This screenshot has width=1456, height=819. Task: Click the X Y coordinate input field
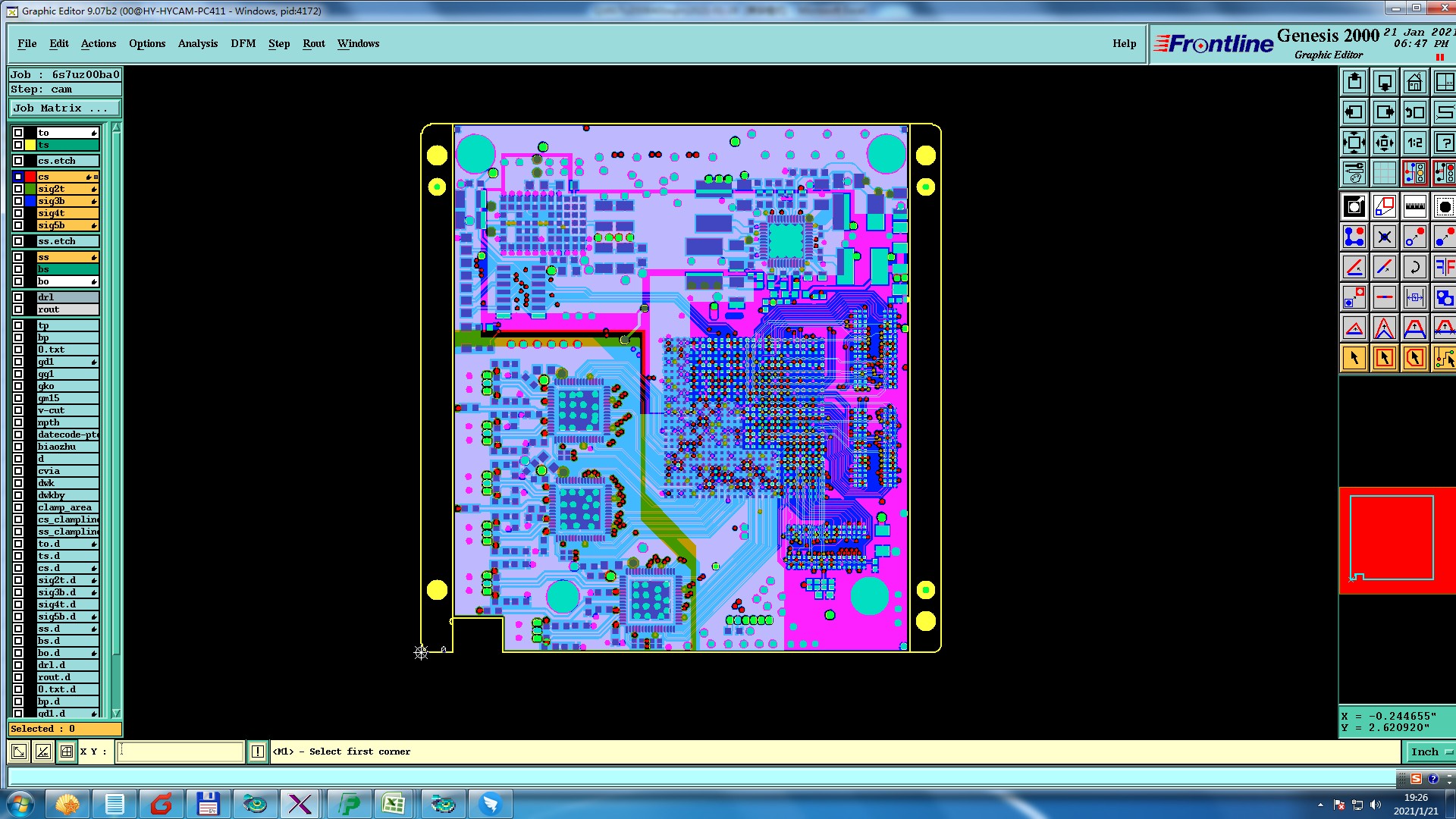coord(180,752)
